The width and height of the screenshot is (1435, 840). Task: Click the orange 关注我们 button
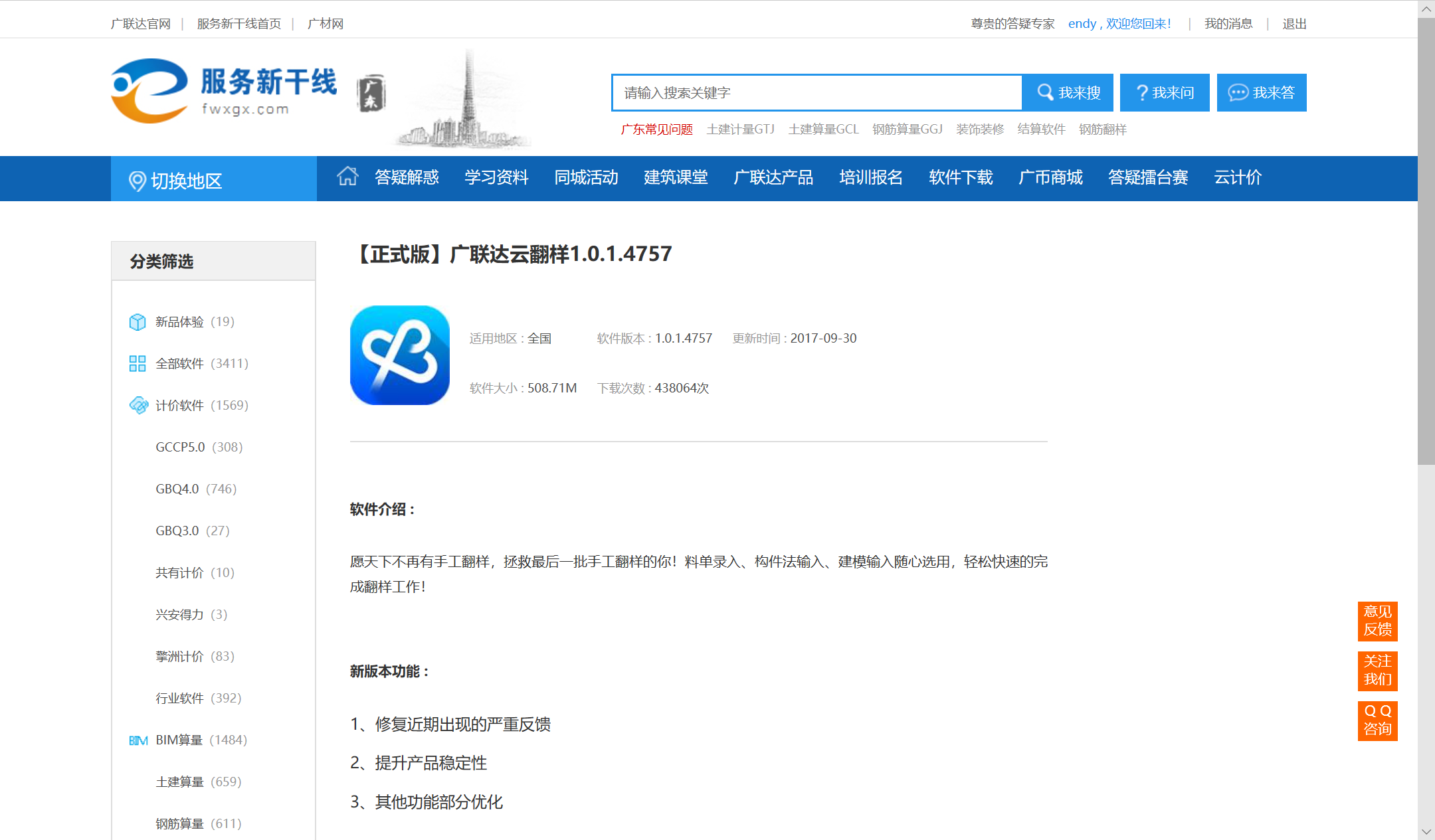[x=1377, y=671]
